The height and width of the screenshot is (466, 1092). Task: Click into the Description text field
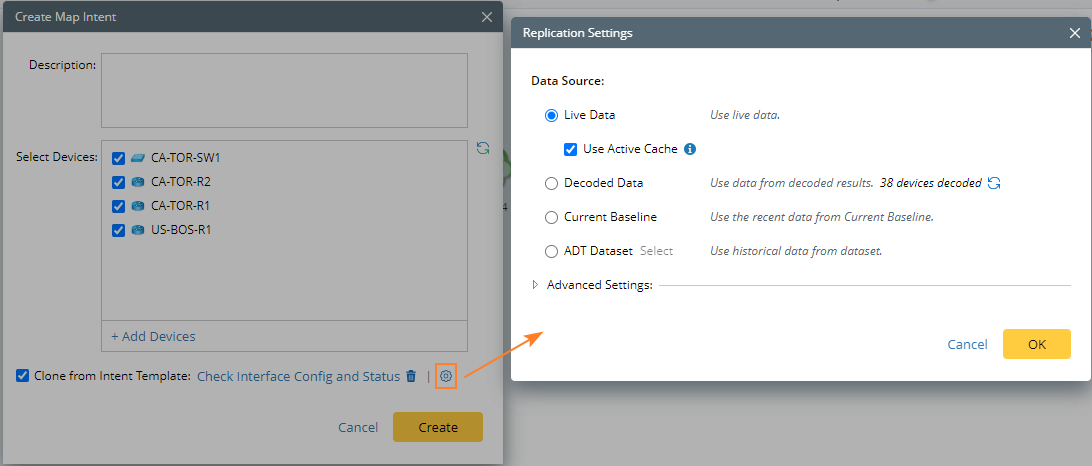click(284, 92)
